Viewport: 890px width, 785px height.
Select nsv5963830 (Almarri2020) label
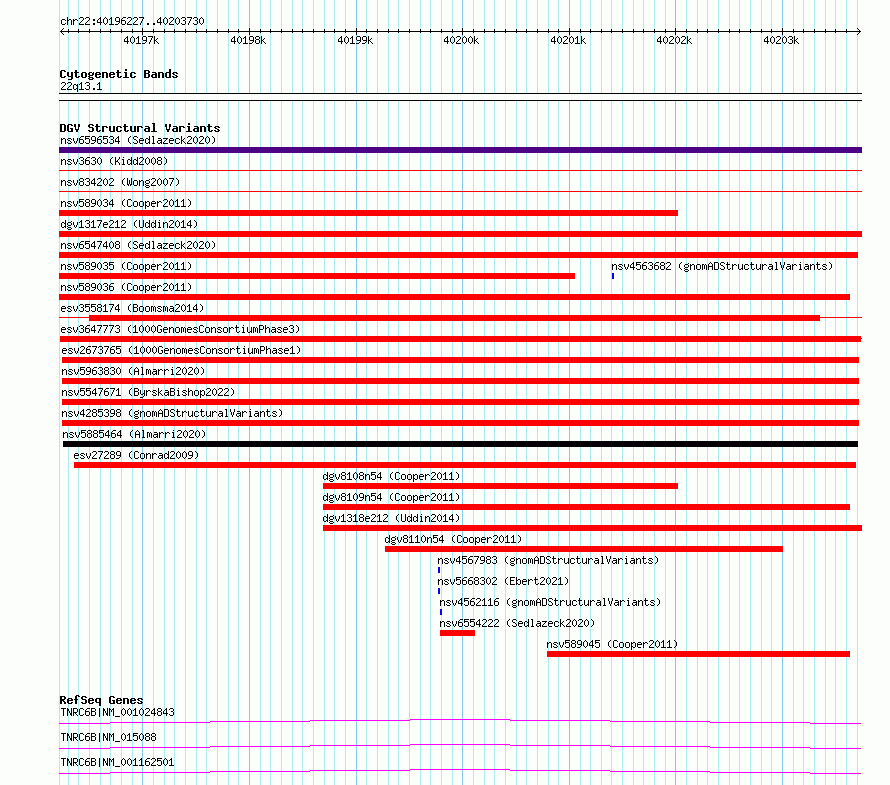coord(133,371)
